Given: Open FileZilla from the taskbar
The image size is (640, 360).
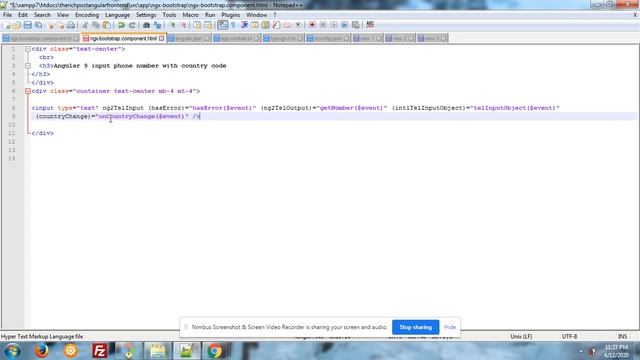Looking at the screenshot, I should pos(100,351).
